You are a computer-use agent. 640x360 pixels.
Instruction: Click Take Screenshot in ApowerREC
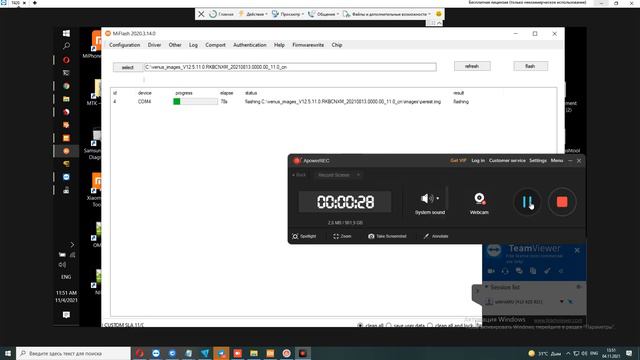(x=387, y=236)
